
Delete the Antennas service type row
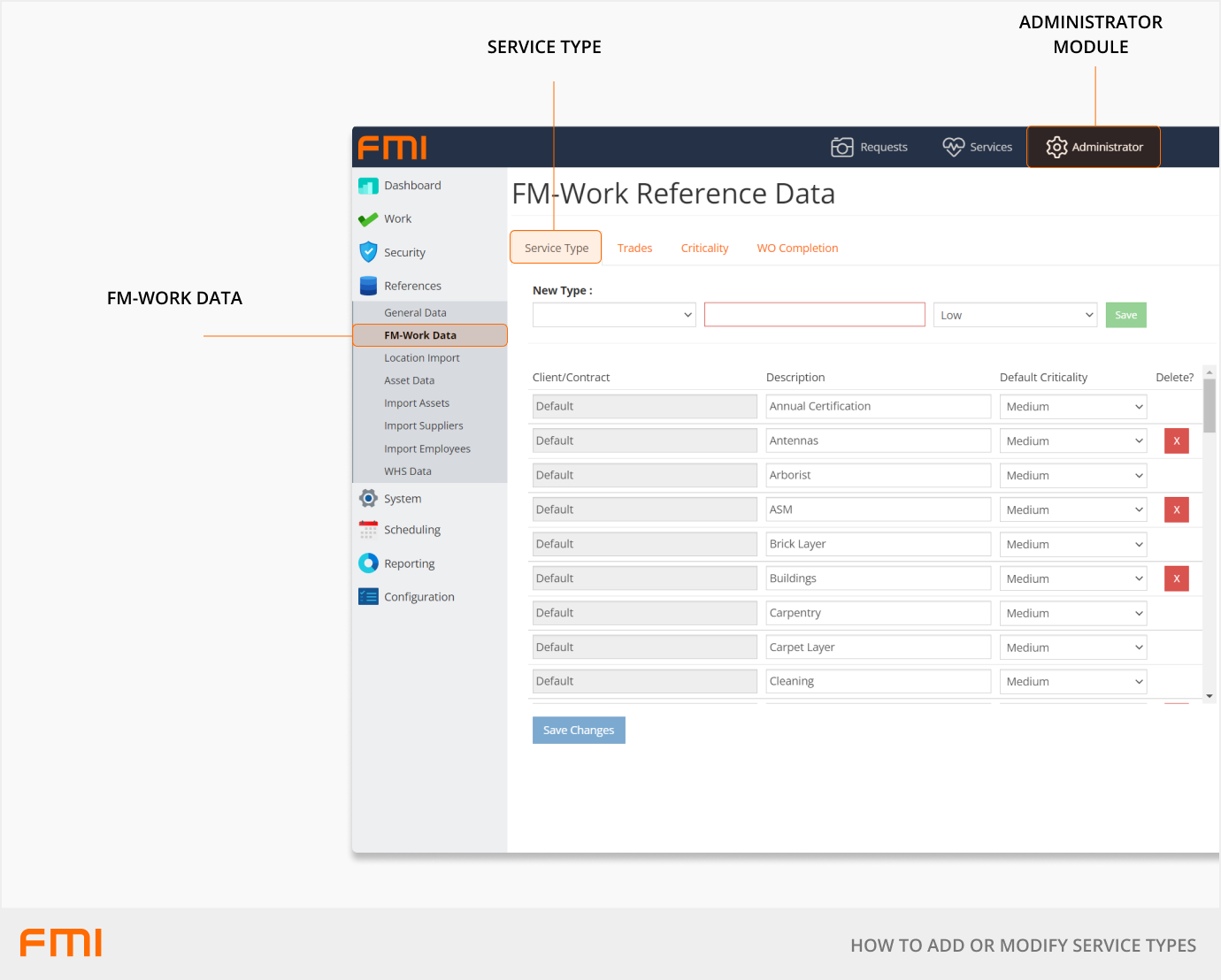point(1176,440)
